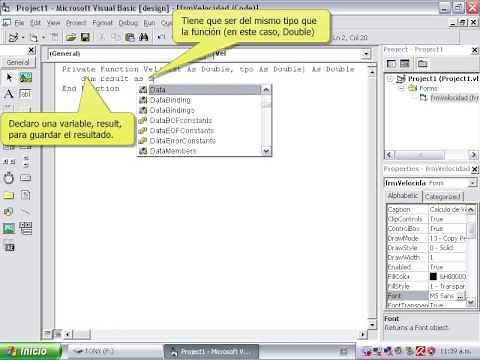Image resolution: width=480 pixels, height=360 pixels.
Task: Close the toolbox panel with X
Action: pyautogui.click(x=31, y=50)
